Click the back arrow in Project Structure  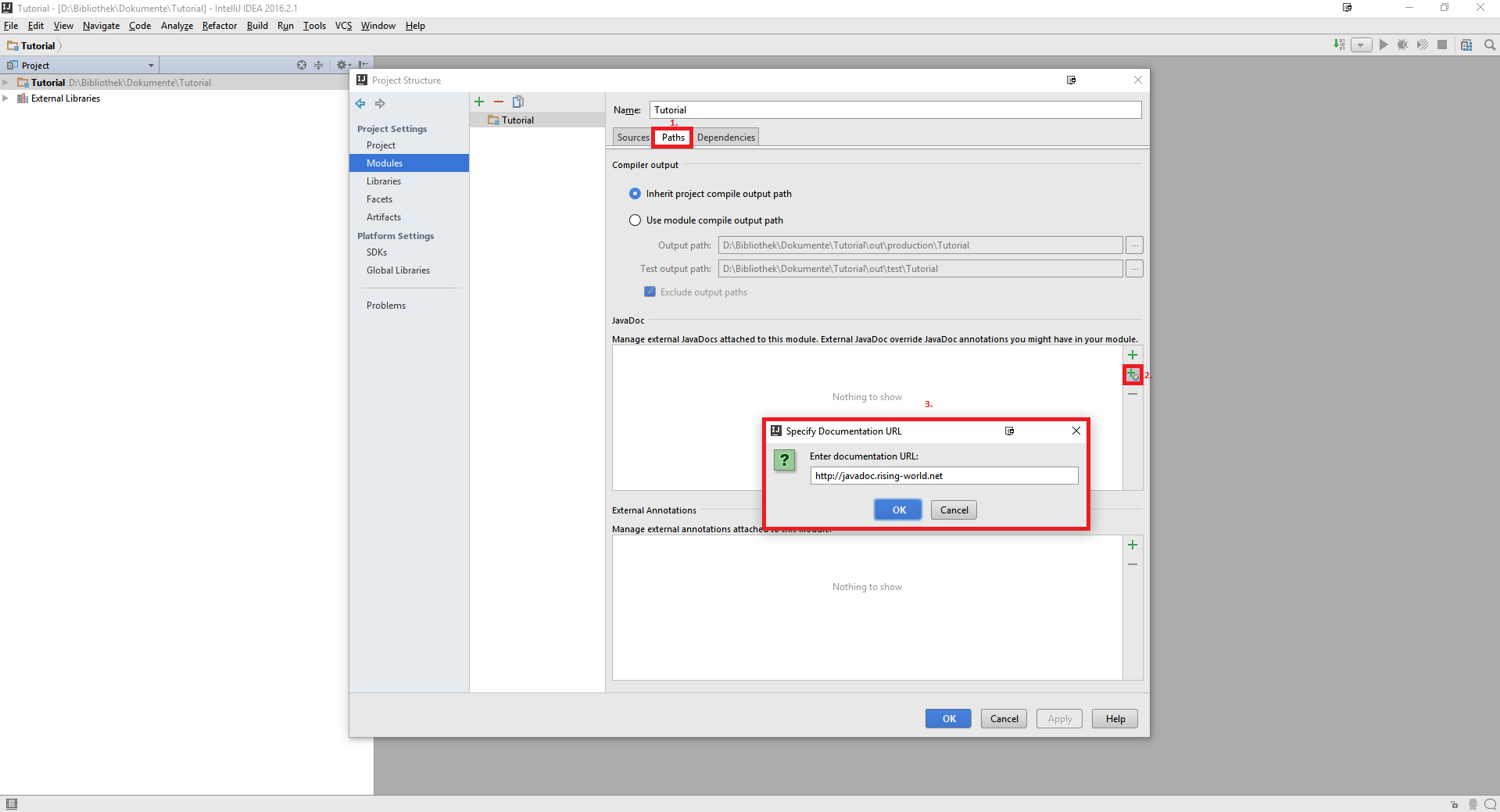(360, 104)
